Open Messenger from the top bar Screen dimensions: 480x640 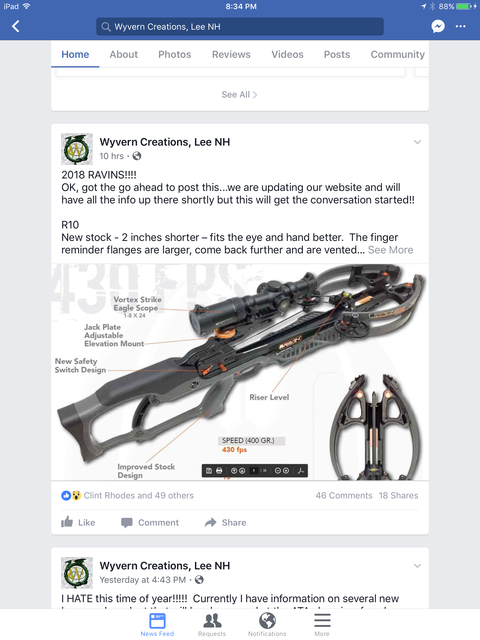438,27
